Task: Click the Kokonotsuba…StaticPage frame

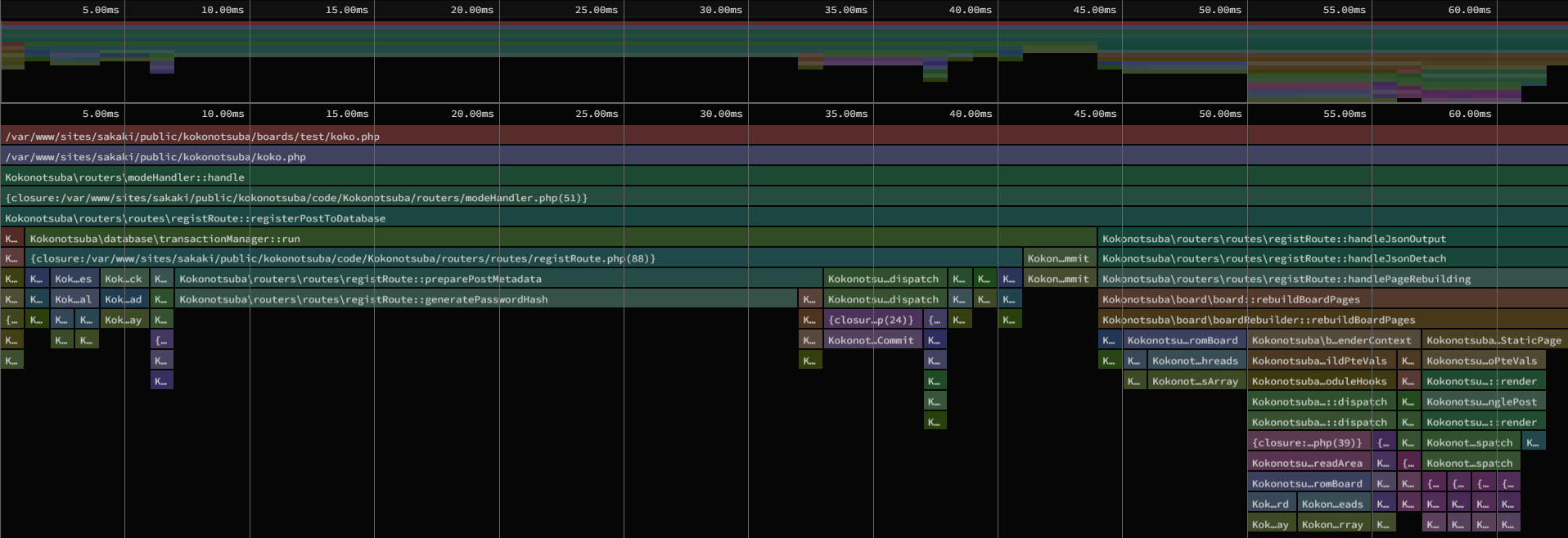Action: tap(1494, 340)
